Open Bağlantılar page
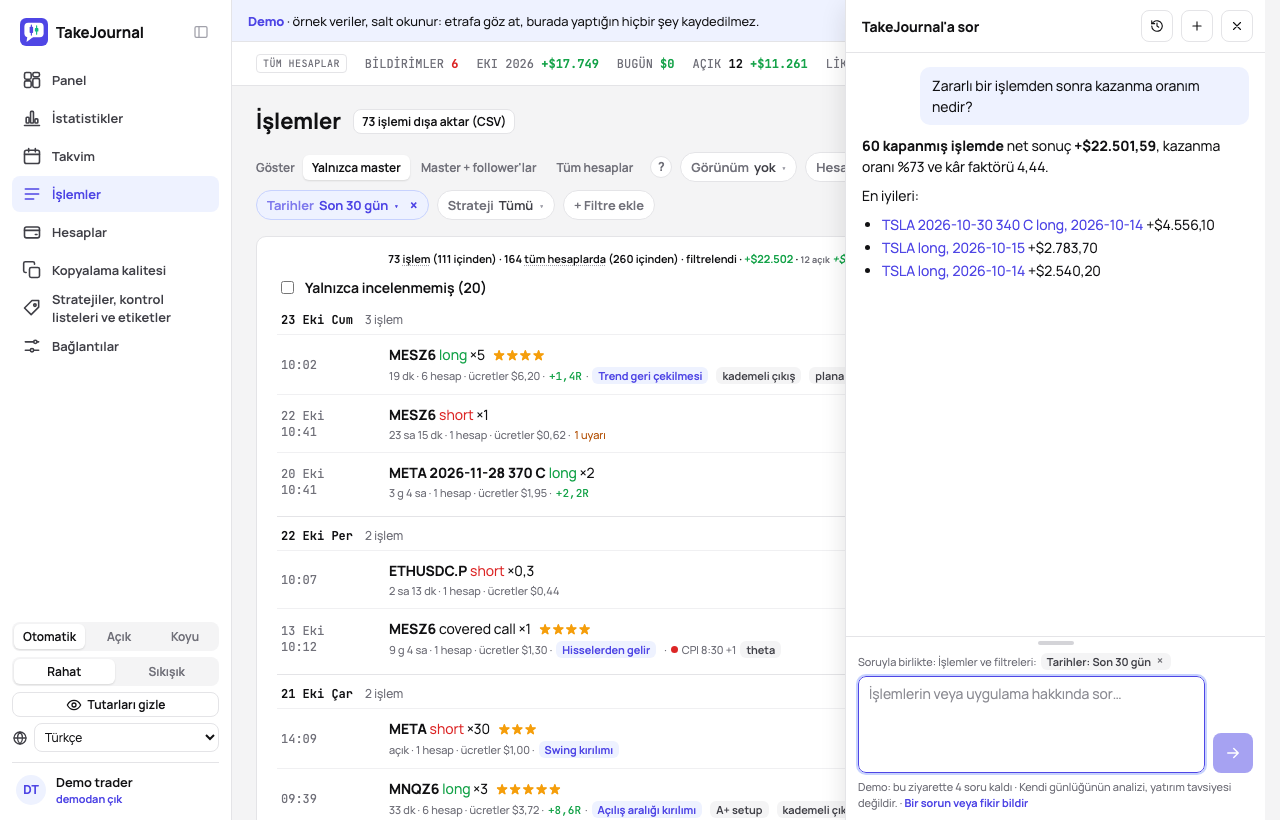Screen dimensions: 1280x820 pyautogui.click(x=115, y=346)
